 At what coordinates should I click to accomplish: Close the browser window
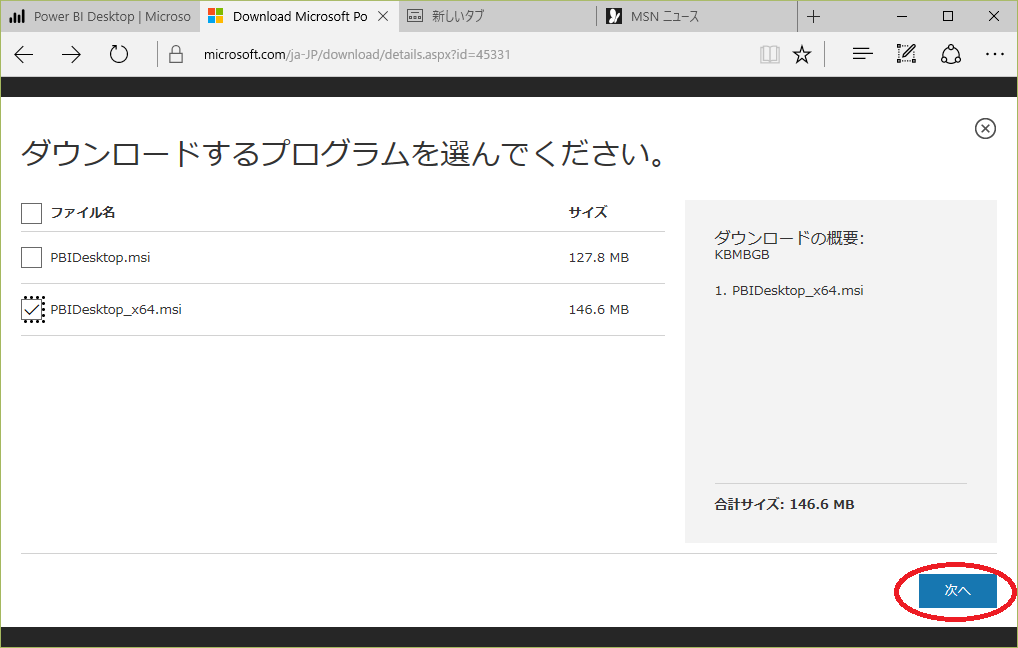993,17
